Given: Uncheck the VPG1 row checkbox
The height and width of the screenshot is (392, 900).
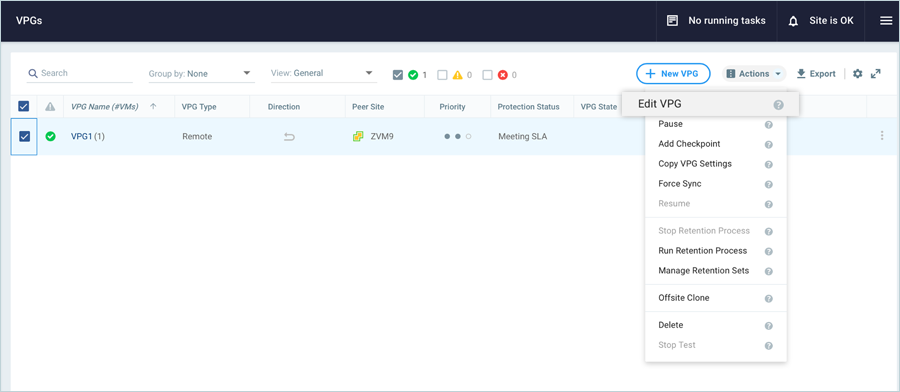Looking at the screenshot, I should click(x=24, y=136).
